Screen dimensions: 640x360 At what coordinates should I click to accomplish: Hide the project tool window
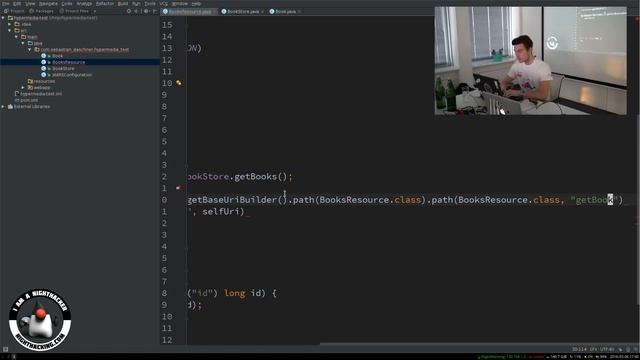click(x=155, y=11)
